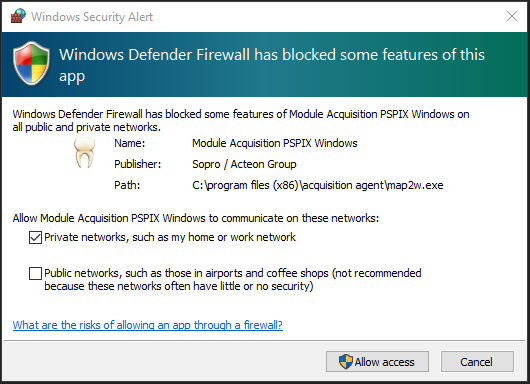This screenshot has height=384, width=530.
Task: Allow access for the blocked app
Action: click(x=377, y=362)
